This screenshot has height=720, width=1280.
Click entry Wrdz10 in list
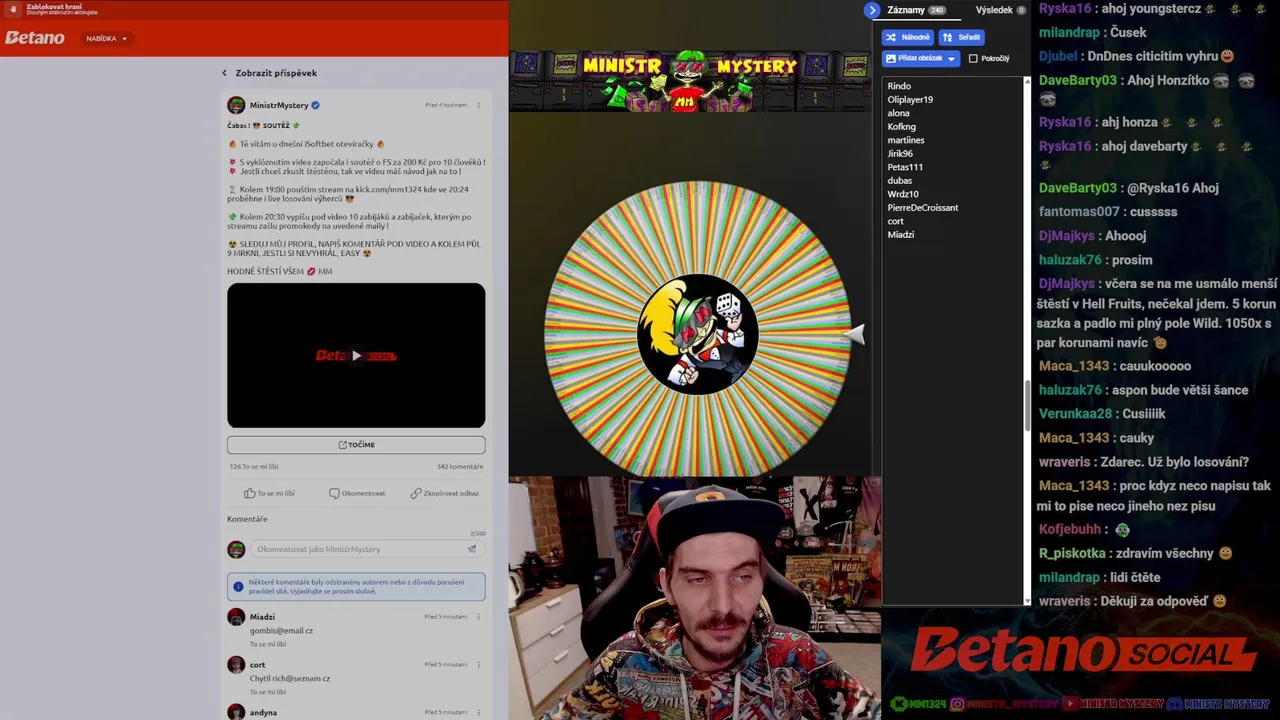[903, 194]
